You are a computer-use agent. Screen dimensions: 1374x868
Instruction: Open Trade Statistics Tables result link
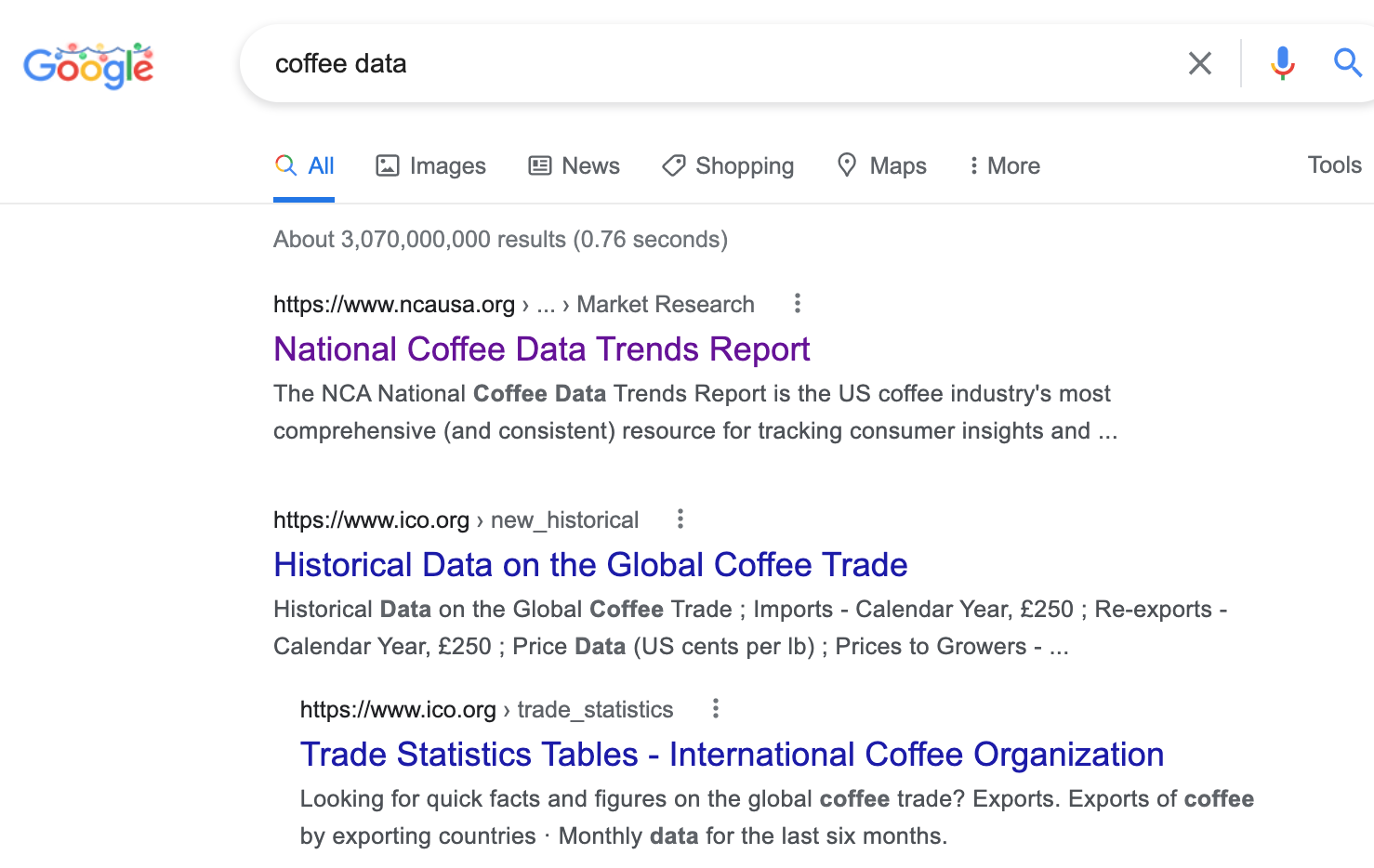[x=732, y=755]
